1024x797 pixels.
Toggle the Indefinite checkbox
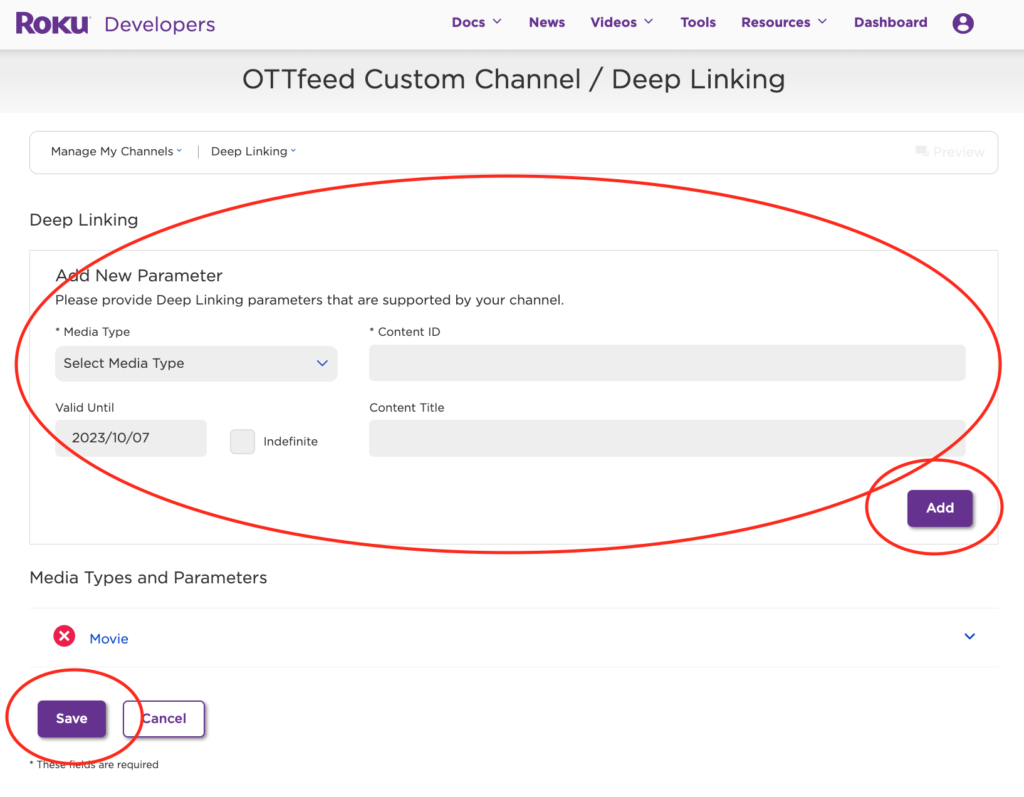click(x=242, y=441)
